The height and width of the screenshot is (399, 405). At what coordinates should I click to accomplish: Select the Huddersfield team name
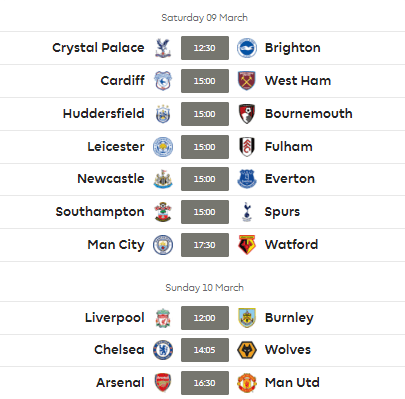(x=104, y=114)
